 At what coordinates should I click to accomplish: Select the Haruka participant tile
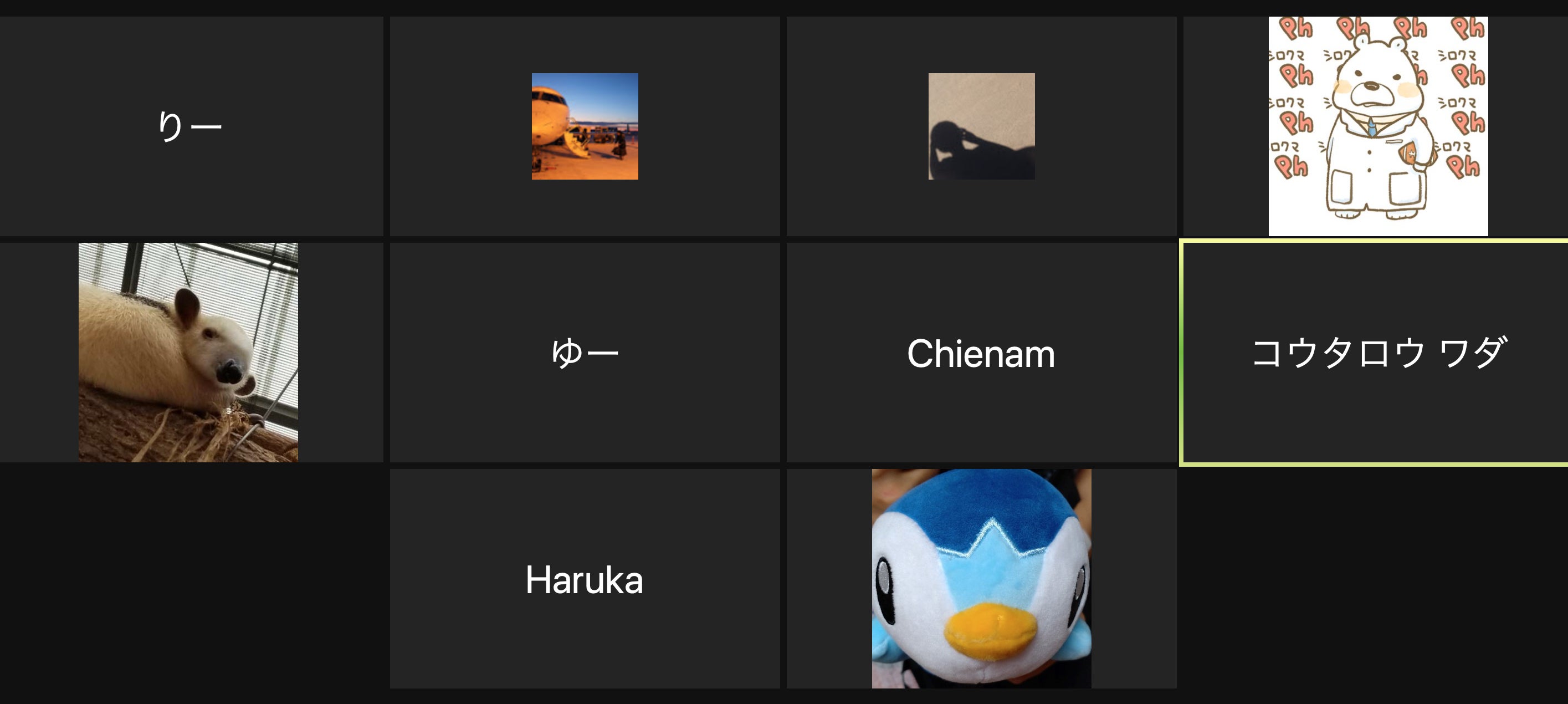pyautogui.click(x=585, y=579)
